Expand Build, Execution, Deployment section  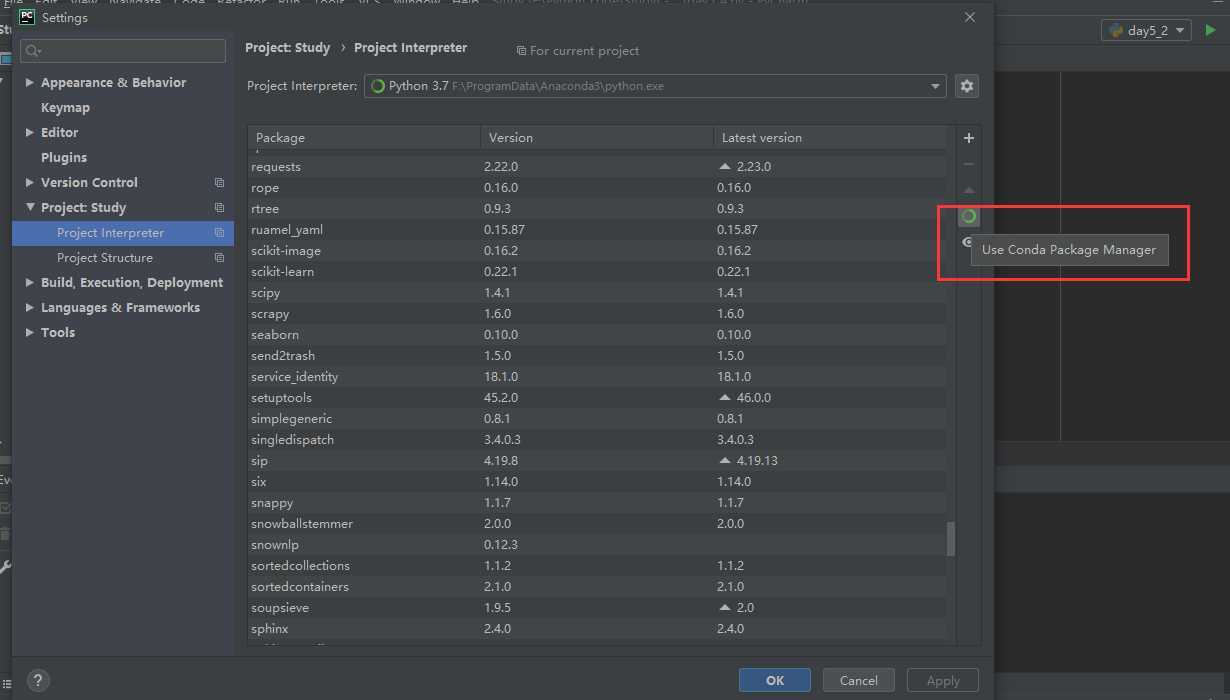pyautogui.click(x=30, y=283)
